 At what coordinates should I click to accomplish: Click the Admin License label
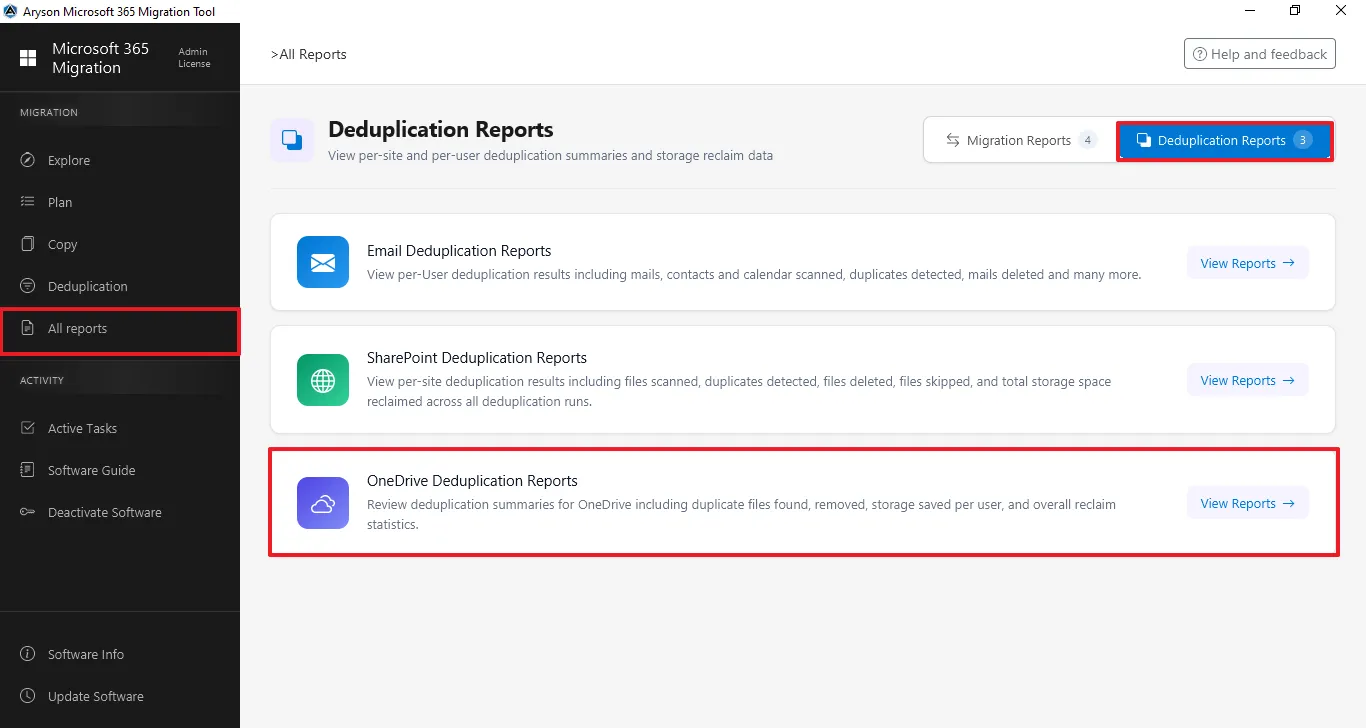pyautogui.click(x=194, y=58)
